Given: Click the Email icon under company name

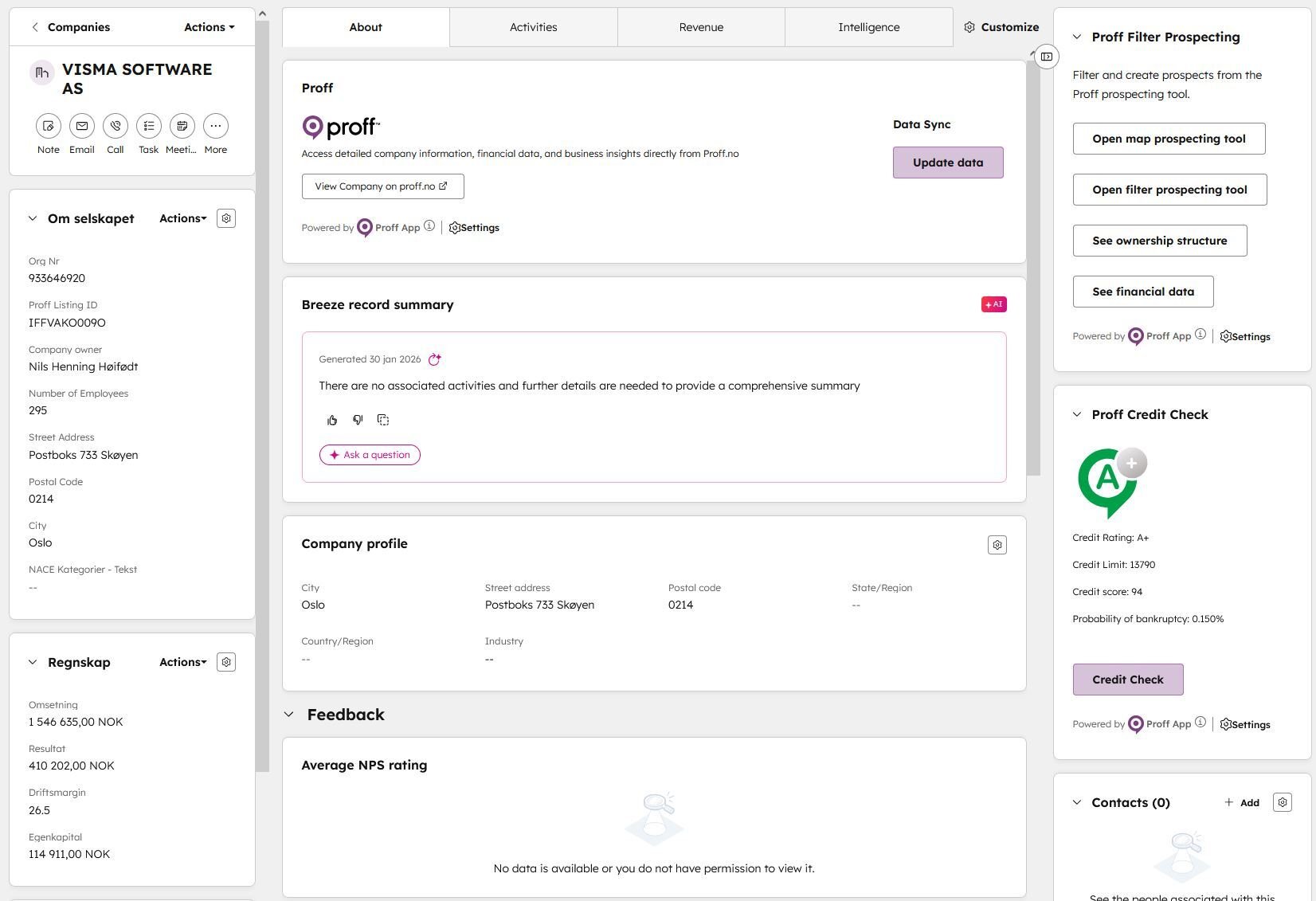Looking at the screenshot, I should pyautogui.click(x=82, y=126).
